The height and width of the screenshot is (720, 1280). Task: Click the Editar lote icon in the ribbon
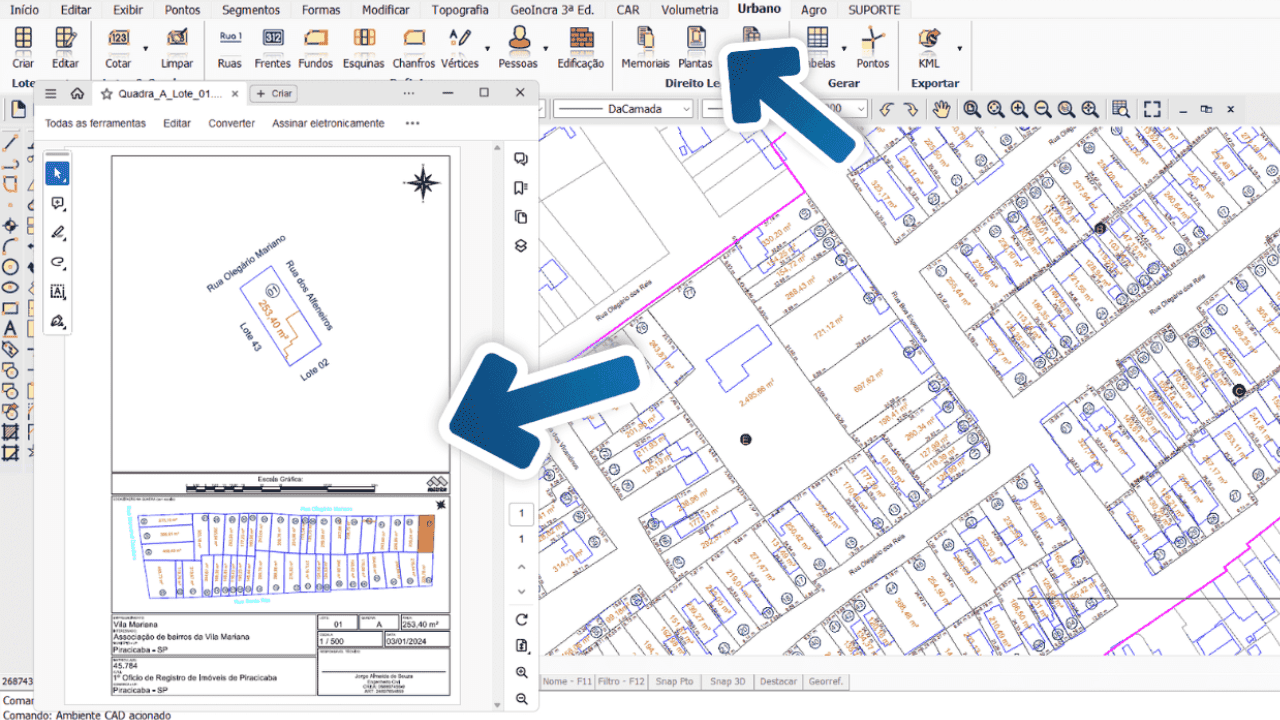point(65,40)
